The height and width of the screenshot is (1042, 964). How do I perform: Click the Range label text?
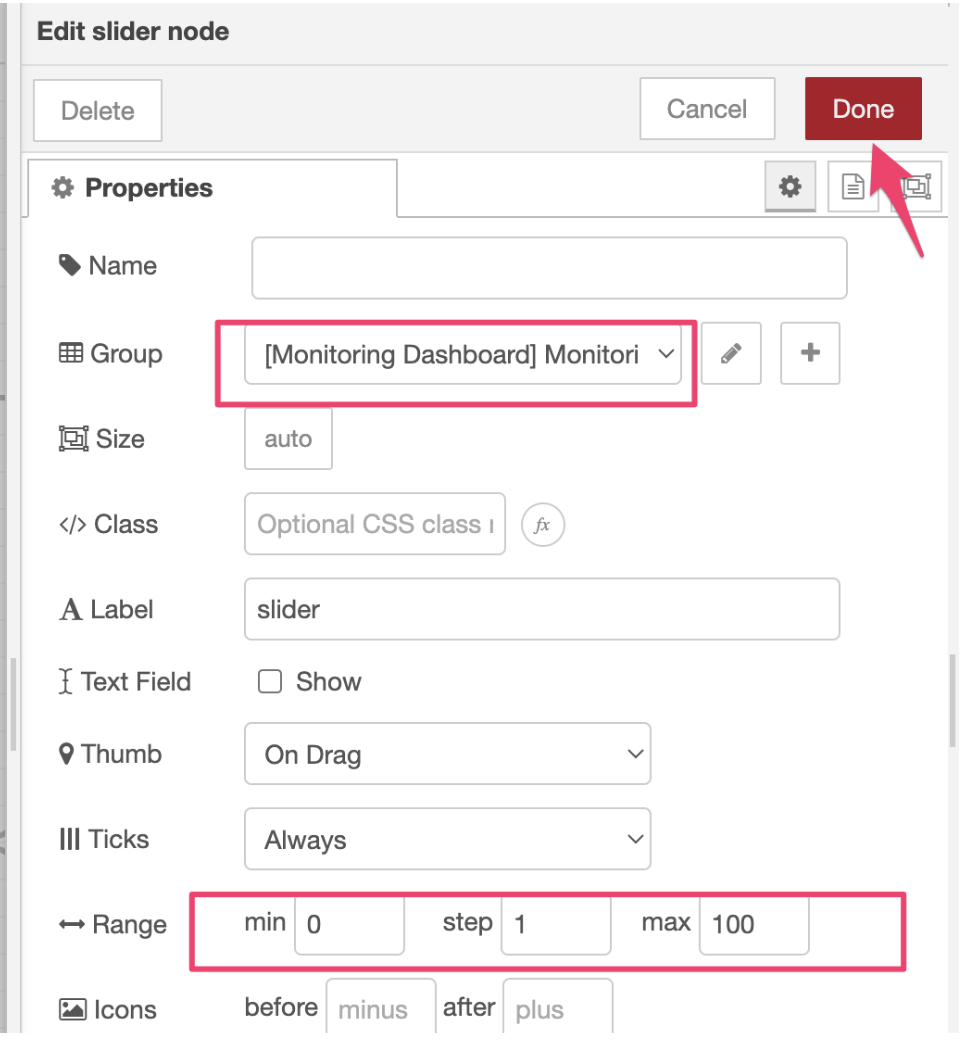coord(130,924)
